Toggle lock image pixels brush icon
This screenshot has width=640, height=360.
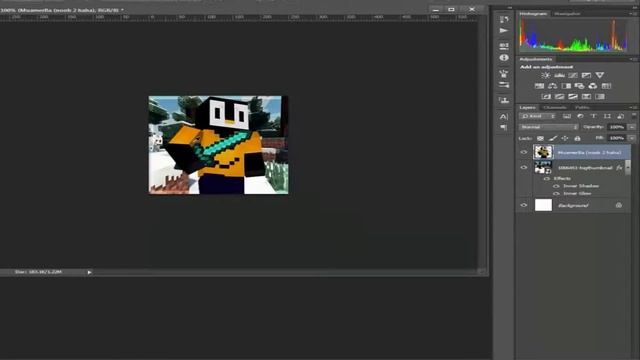tap(553, 138)
